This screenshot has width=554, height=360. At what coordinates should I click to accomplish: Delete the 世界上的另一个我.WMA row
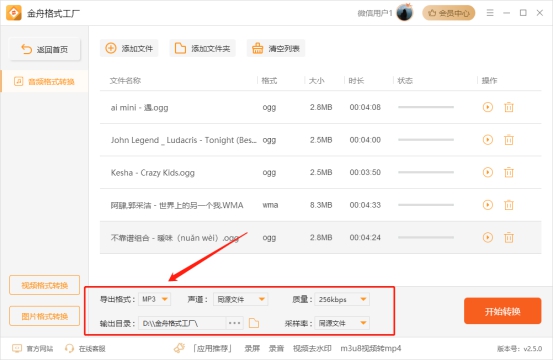[509, 205]
